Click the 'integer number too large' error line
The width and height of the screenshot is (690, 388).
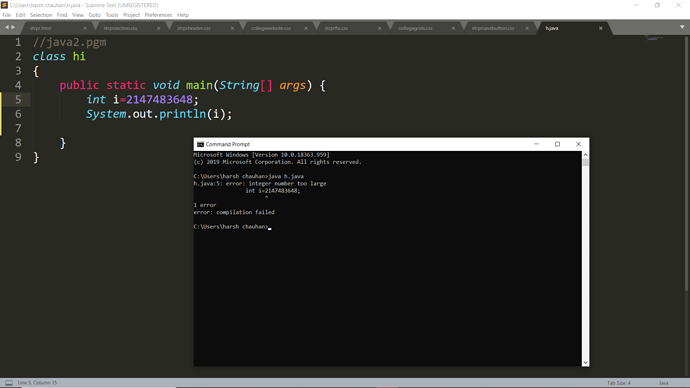[260, 183]
